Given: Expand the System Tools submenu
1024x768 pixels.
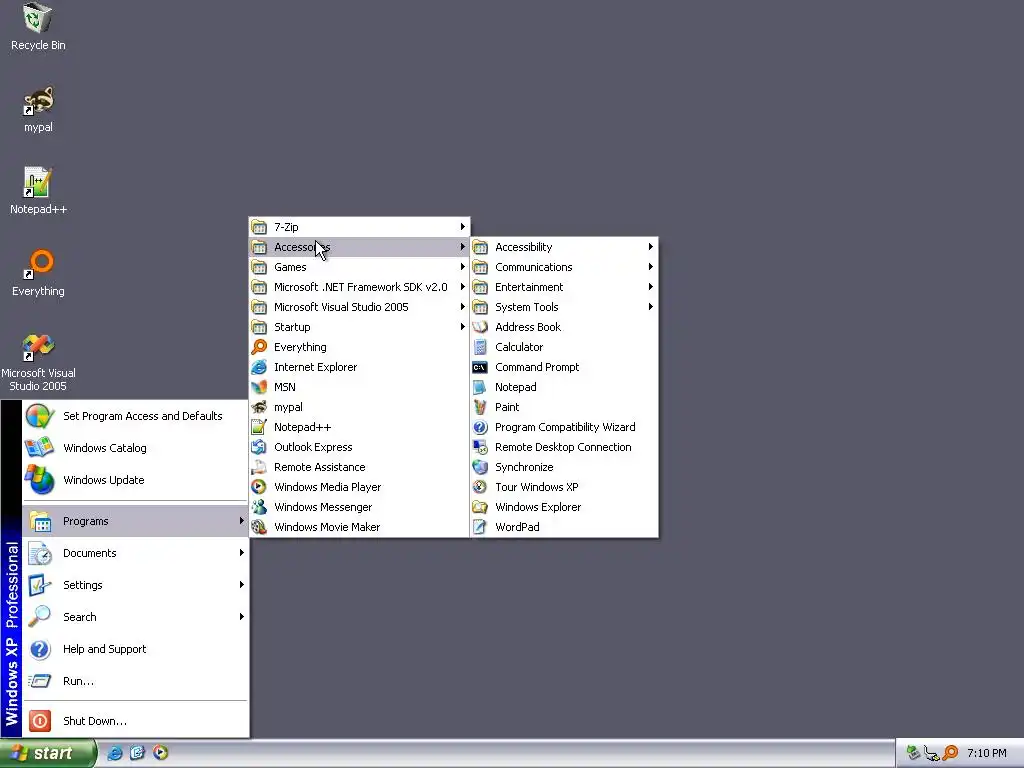Looking at the screenshot, I should 564,307.
